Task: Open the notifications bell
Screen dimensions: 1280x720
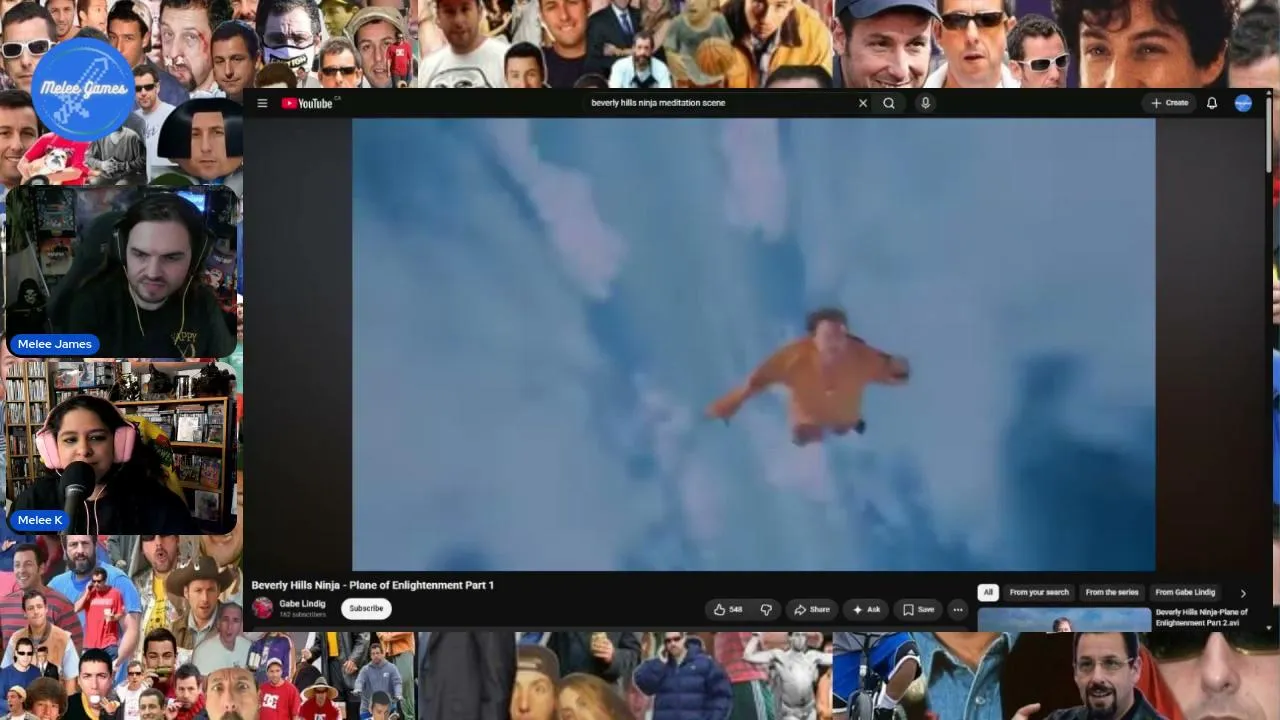Action: [1212, 103]
